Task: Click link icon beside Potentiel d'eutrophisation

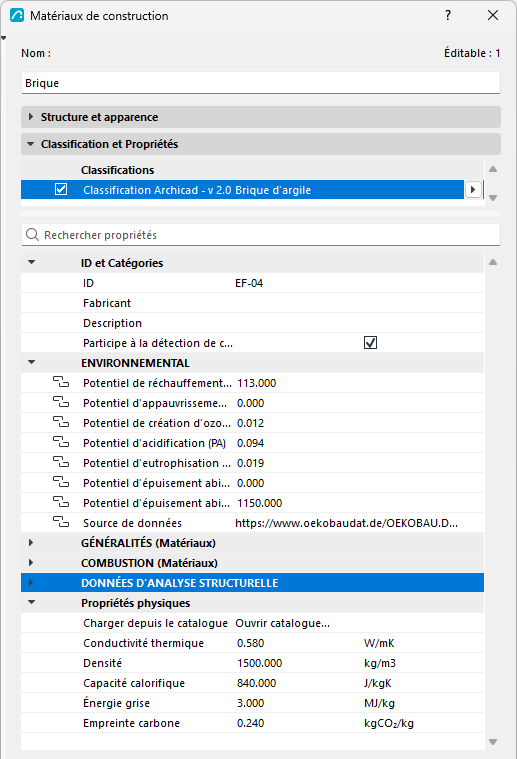Action: (x=61, y=462)
